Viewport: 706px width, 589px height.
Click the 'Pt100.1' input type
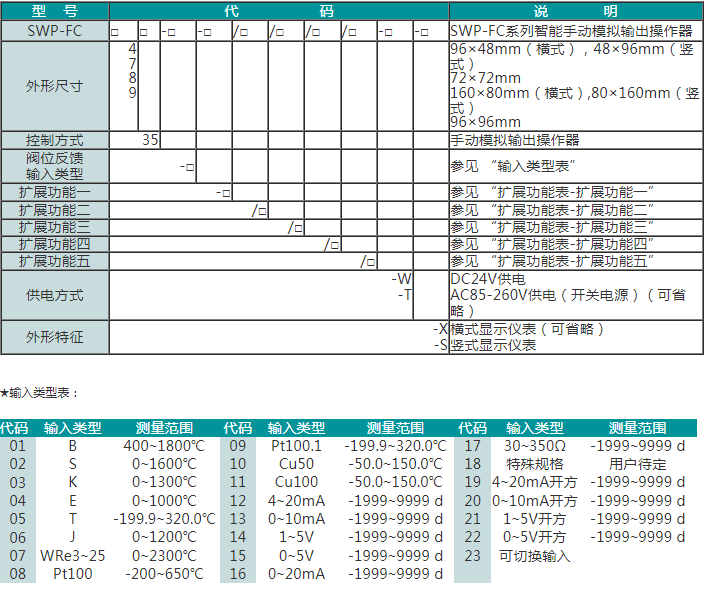pos(296,446)
